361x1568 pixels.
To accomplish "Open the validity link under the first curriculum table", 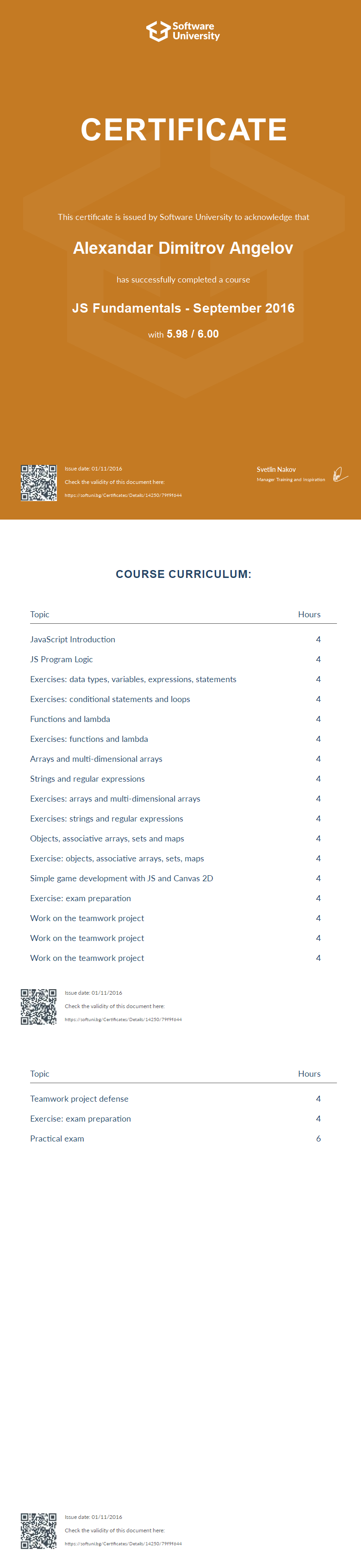I will click(123, 1020).
